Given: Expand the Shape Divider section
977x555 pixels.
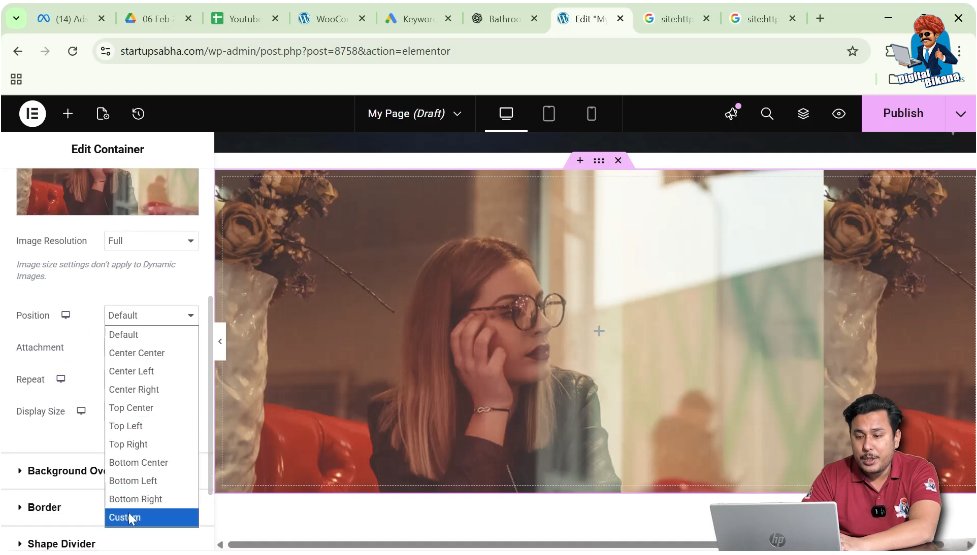Looking at the screenshot, I should [61, 544].
